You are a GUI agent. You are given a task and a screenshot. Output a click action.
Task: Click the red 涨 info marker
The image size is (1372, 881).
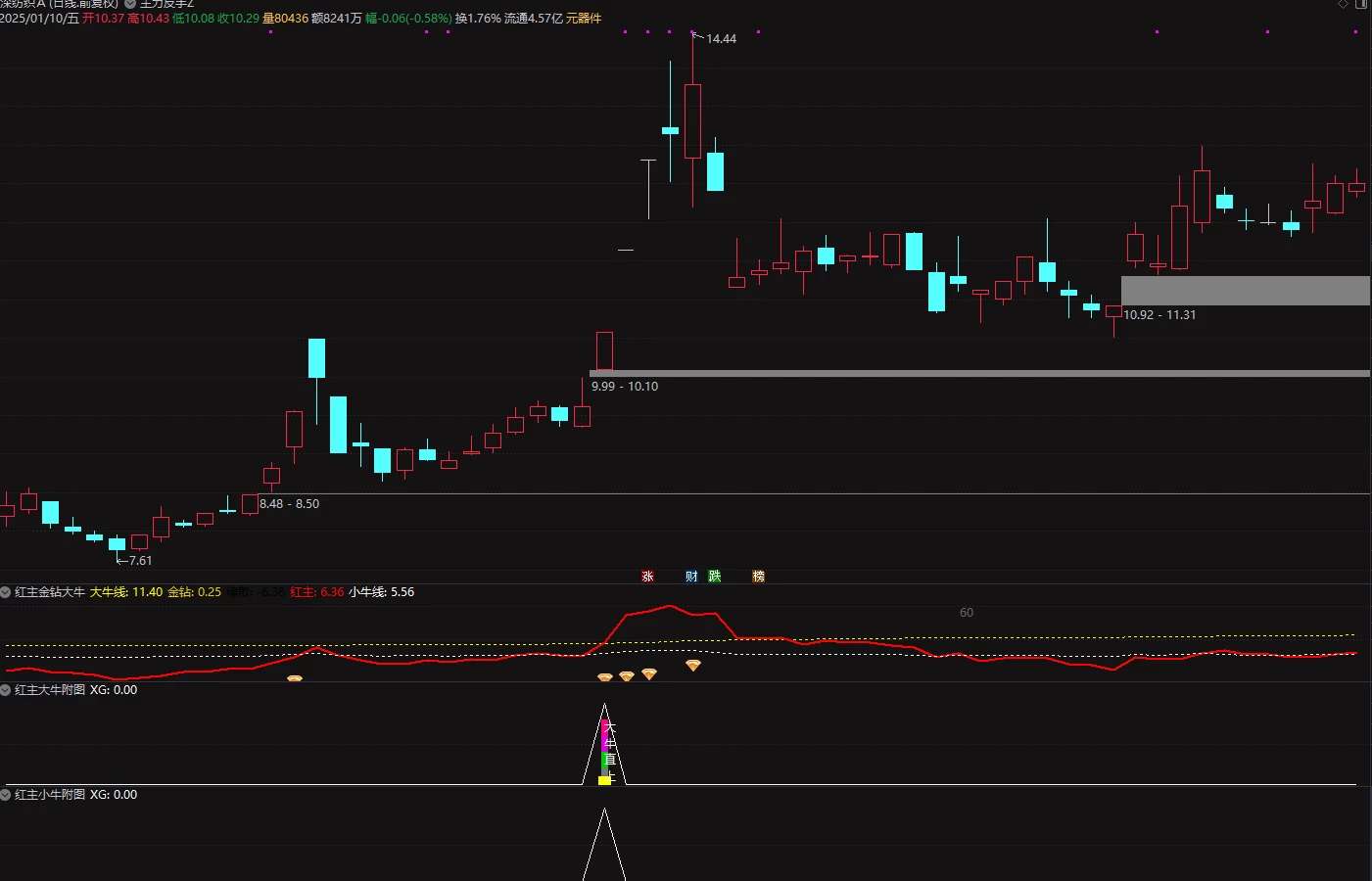coord(647,577)
